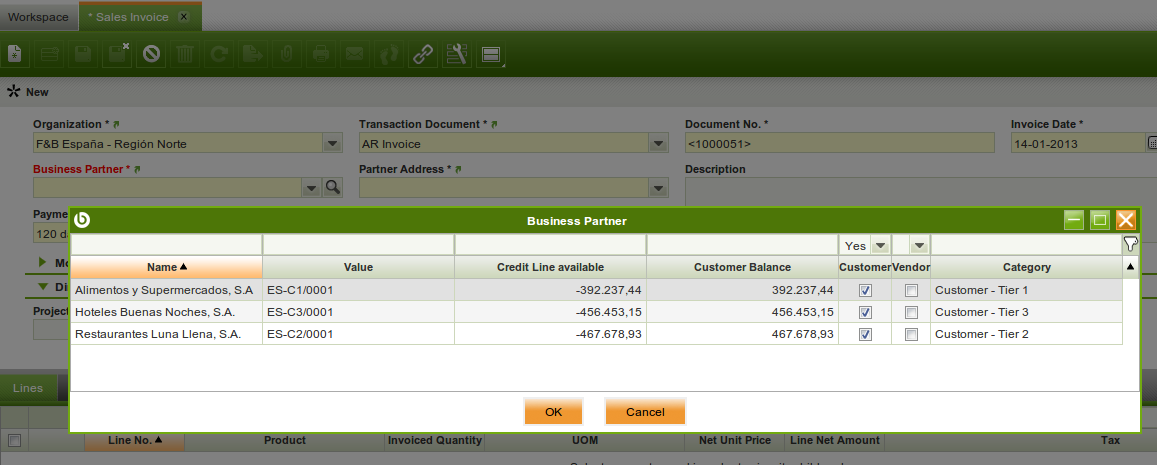
Task: Toggle form/grid view toolbar icon
Action: point(491,54)
